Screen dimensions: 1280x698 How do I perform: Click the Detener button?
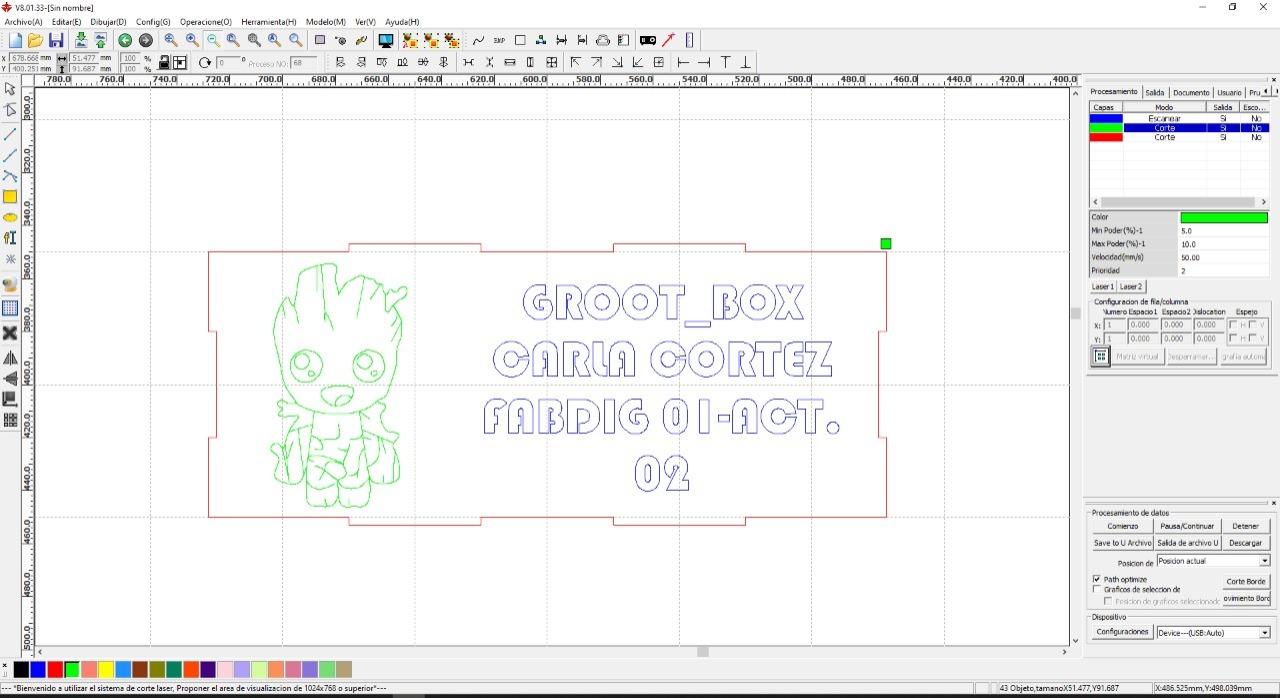(x=1245, y=526)
